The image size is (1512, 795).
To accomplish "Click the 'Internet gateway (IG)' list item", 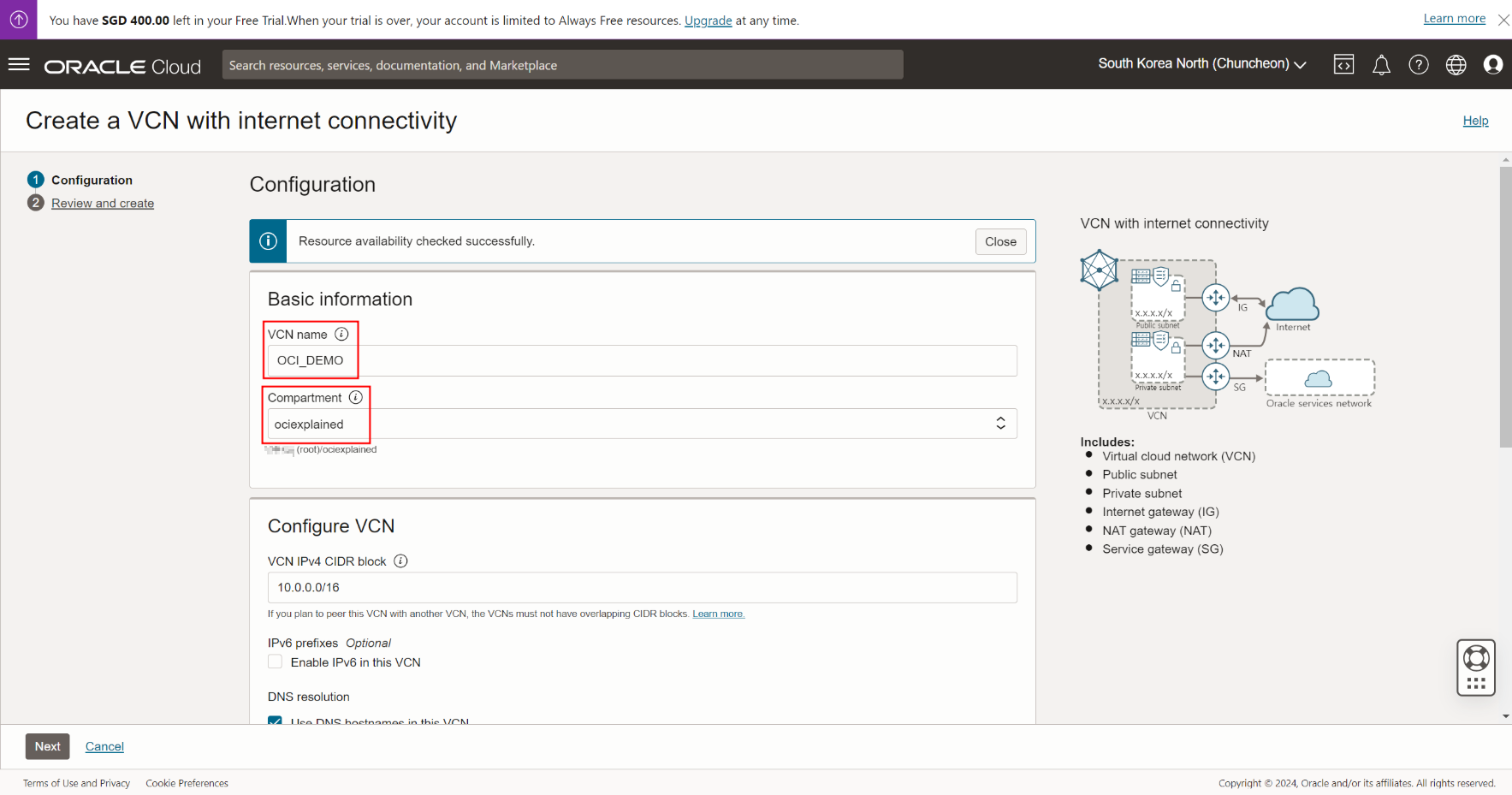I will [x=1160, y=512].
